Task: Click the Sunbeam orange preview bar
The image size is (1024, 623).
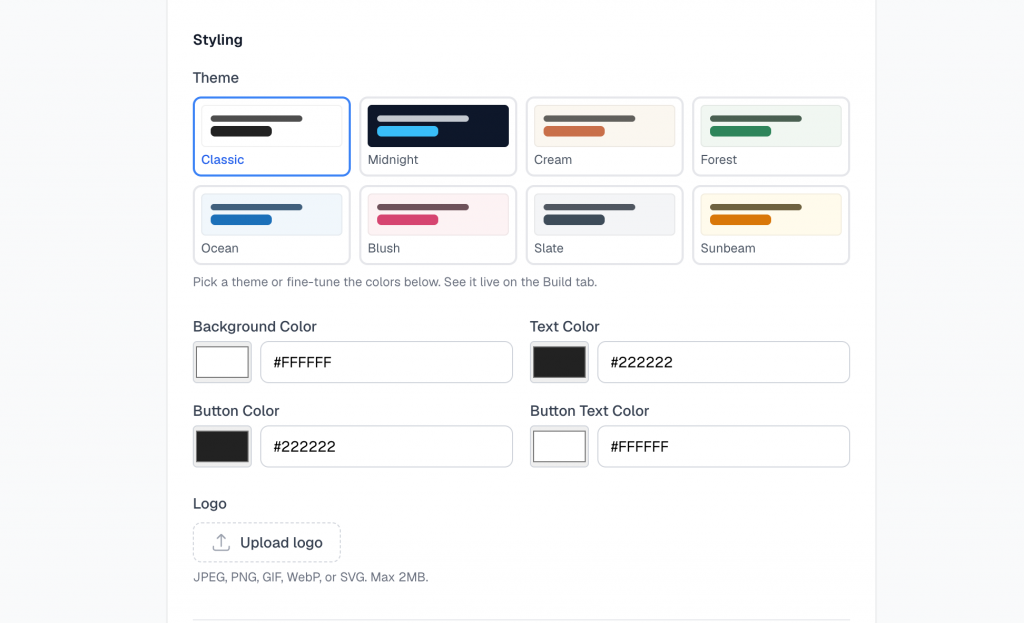Action: [741, 220]
